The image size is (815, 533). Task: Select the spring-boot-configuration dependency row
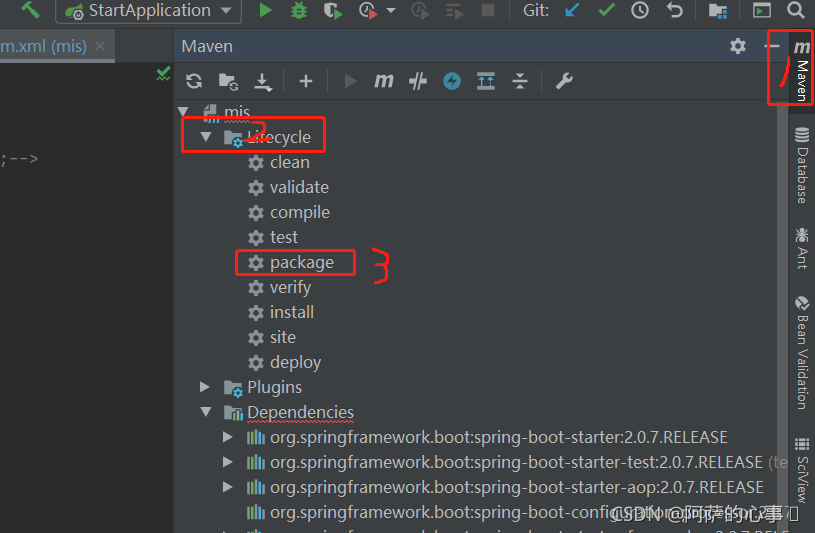tap(515, 512)
